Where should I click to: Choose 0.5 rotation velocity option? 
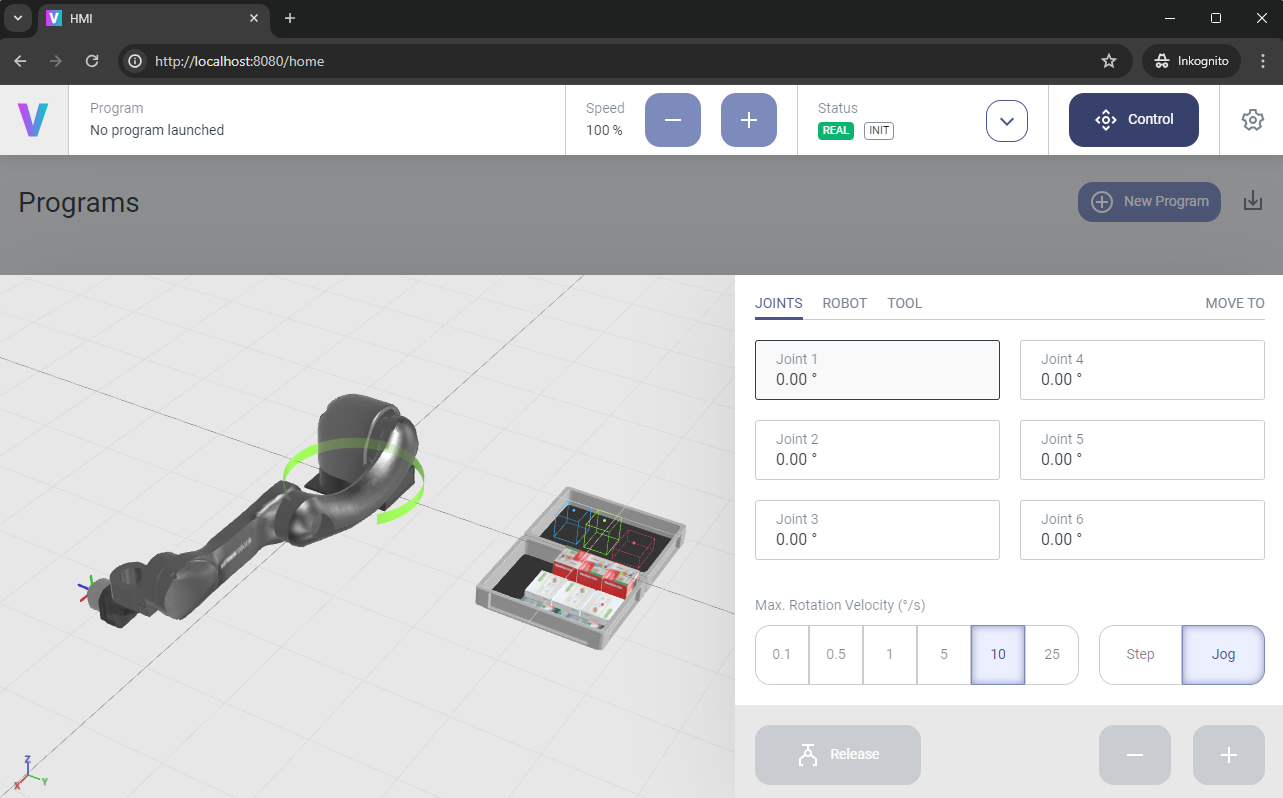pos(835,655)
